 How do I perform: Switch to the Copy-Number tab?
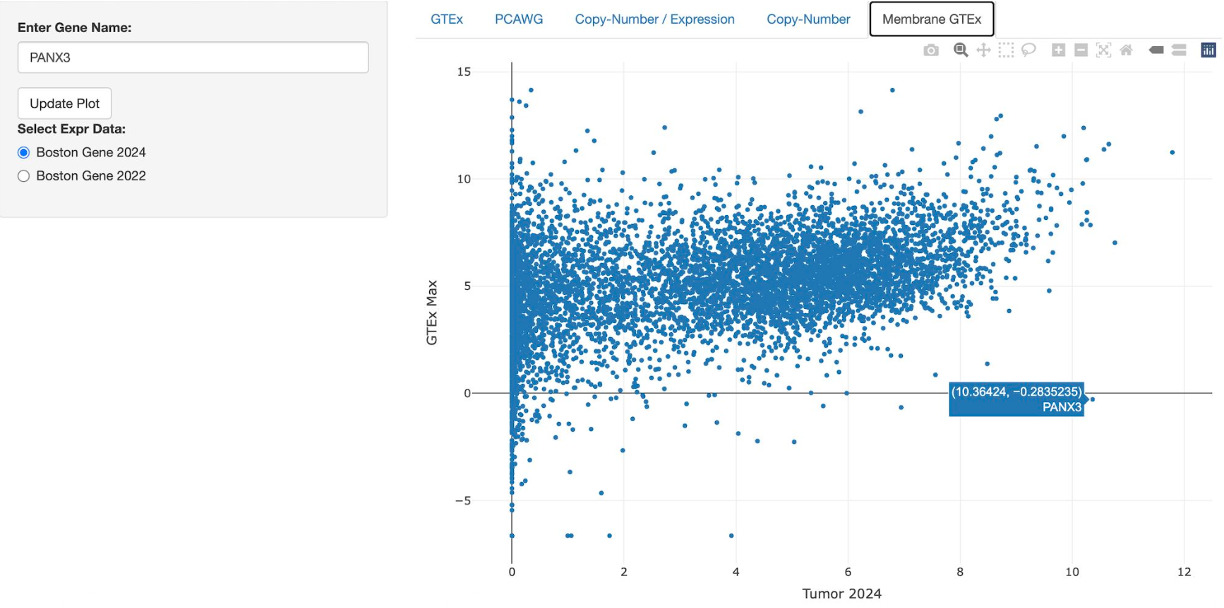(809, 19)
